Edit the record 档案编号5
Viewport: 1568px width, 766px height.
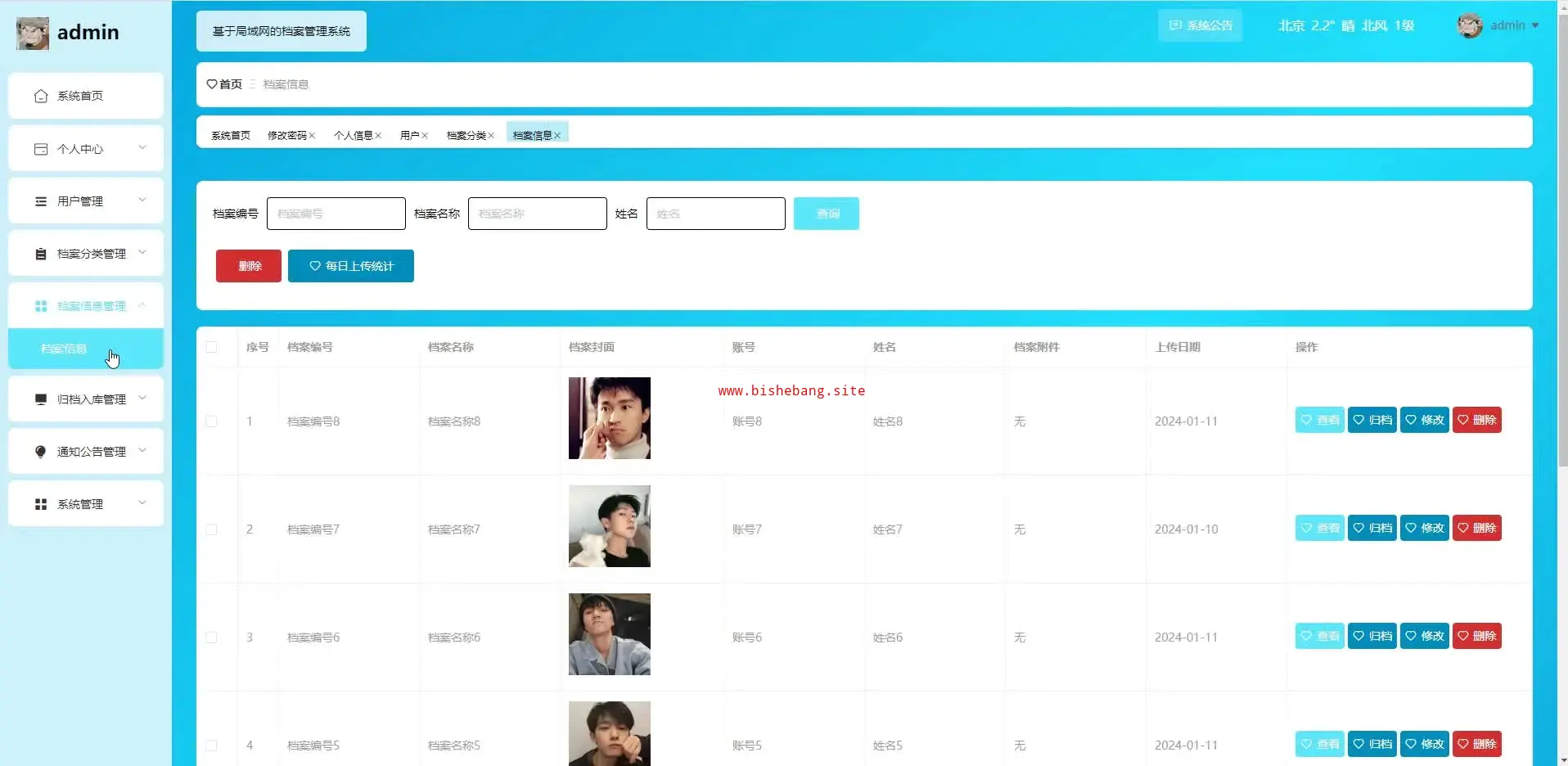(1425, 744)
